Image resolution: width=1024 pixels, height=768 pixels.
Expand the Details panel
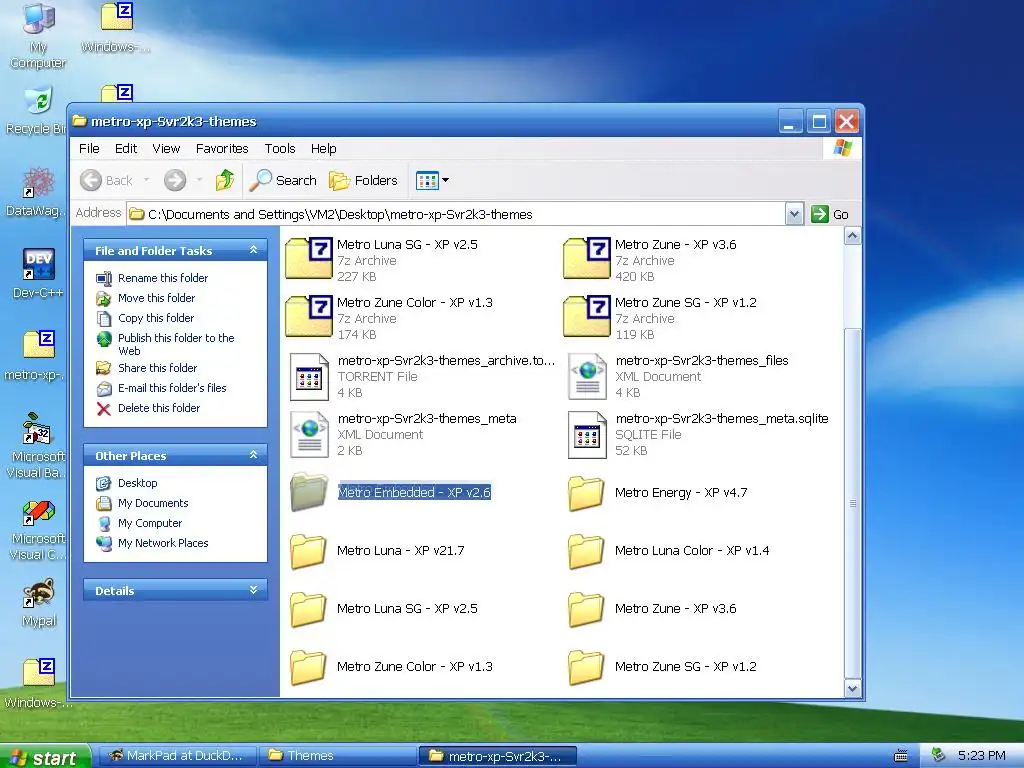[253, 590]
